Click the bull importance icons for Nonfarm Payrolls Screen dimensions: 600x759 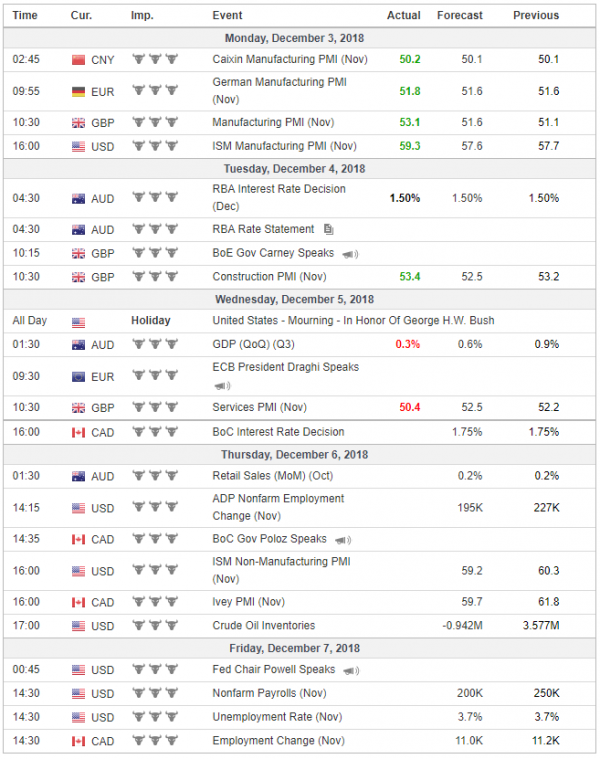[x=155, y=693]
